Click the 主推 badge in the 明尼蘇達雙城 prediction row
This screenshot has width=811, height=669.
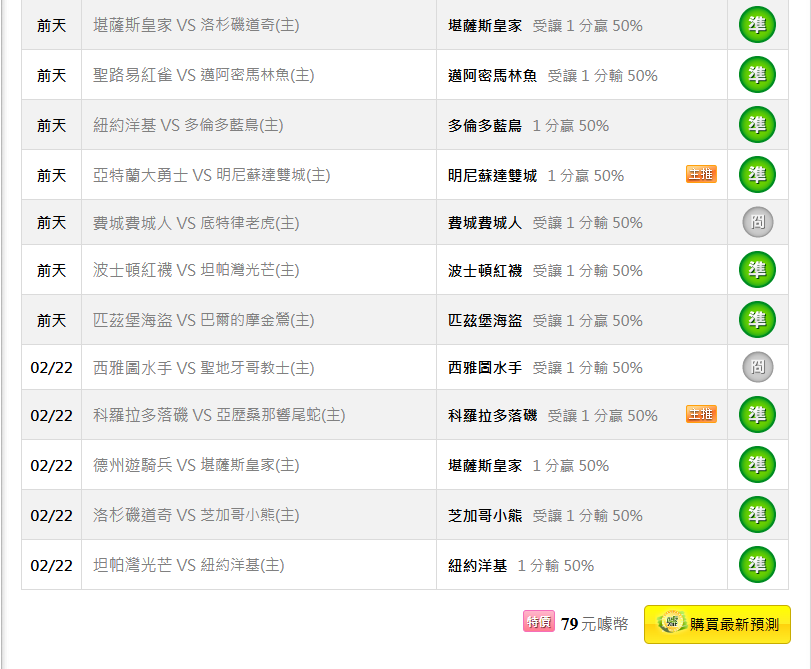[x=701, y=174]
